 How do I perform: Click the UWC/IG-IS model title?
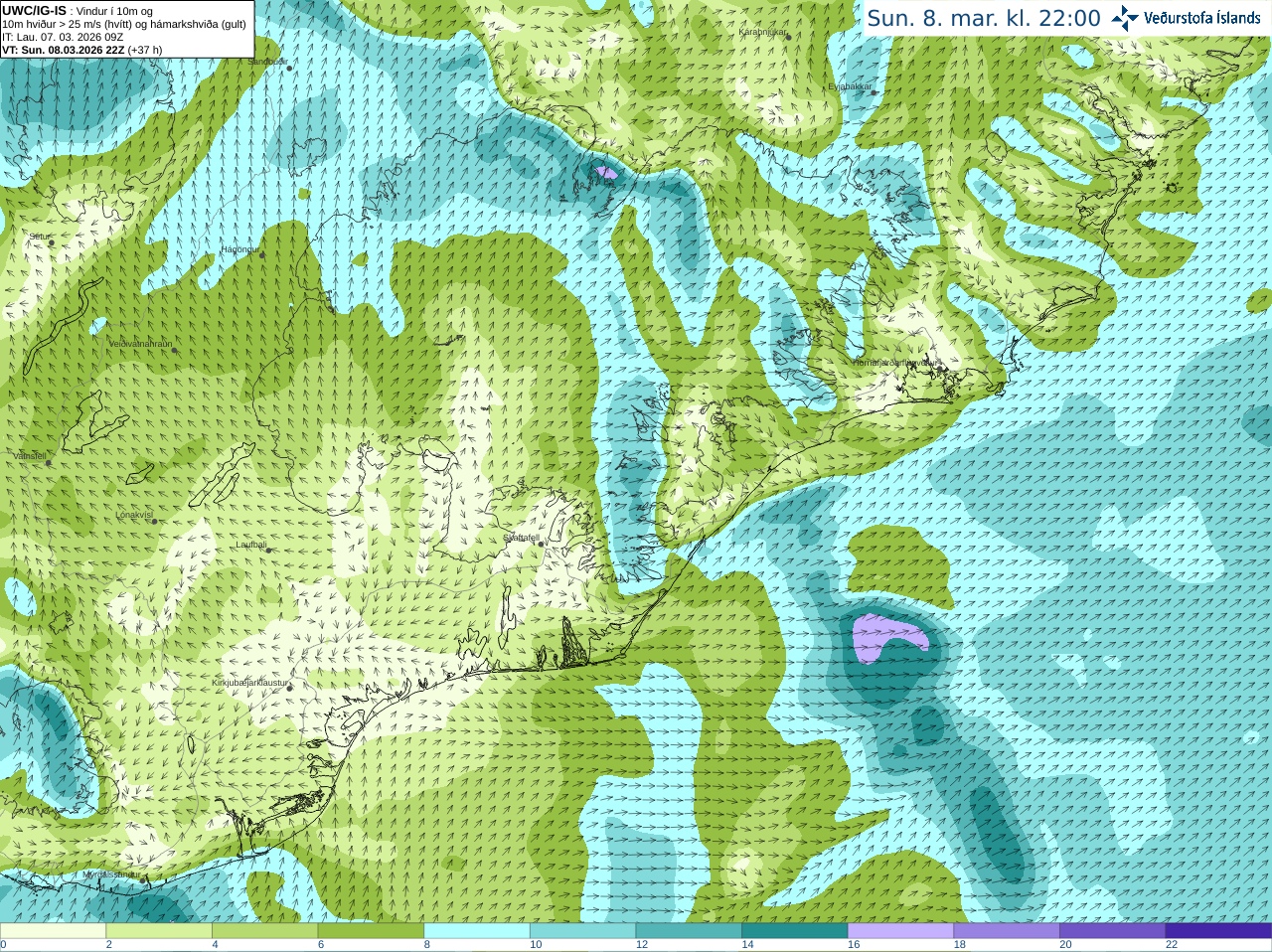point(35,10)
